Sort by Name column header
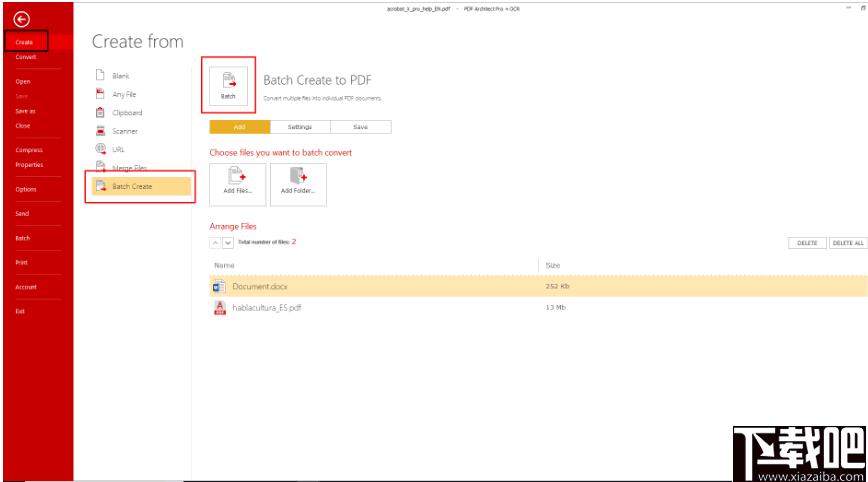 (x=224, y=266)
